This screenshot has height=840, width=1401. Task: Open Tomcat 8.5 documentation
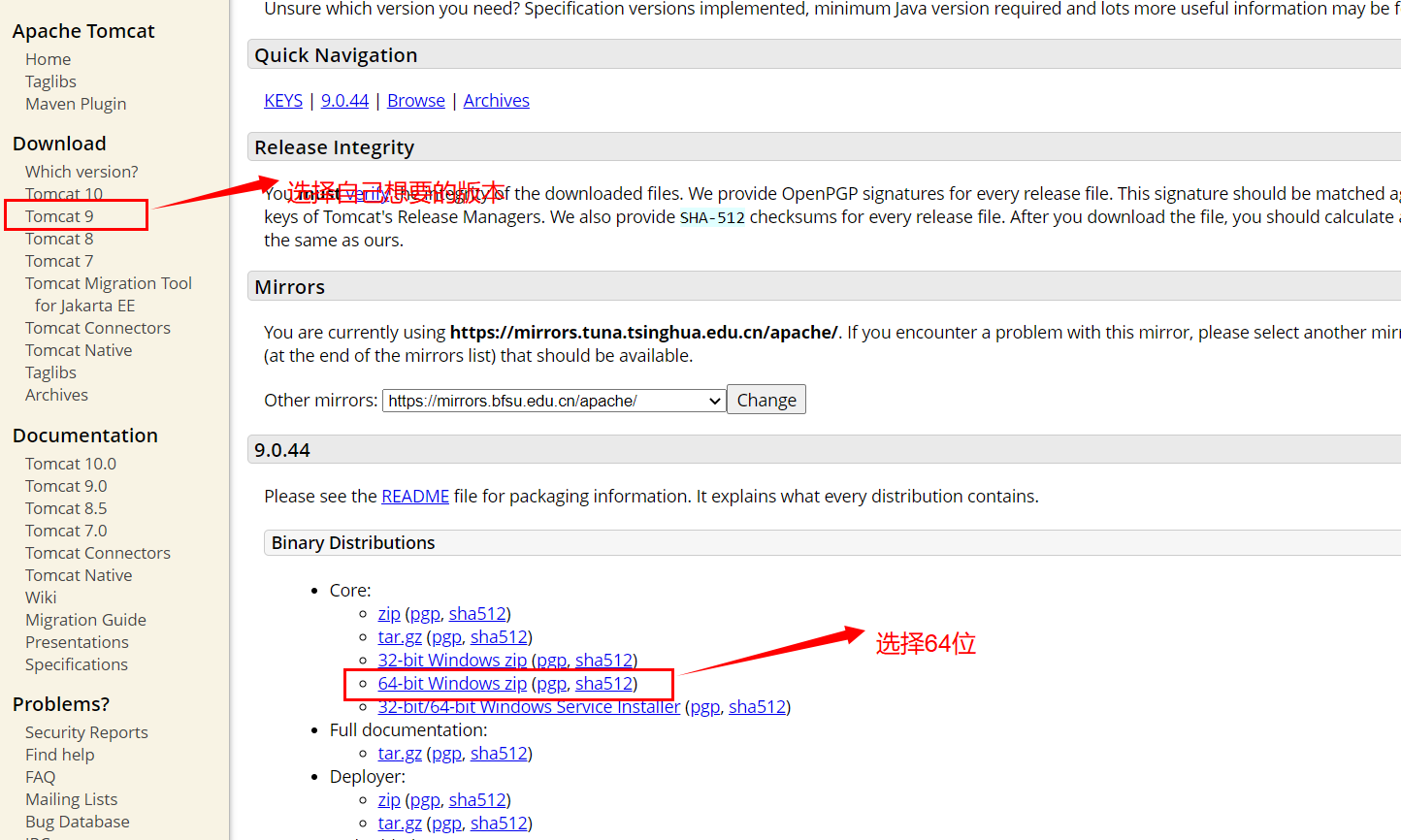click(x=66, y=508)
